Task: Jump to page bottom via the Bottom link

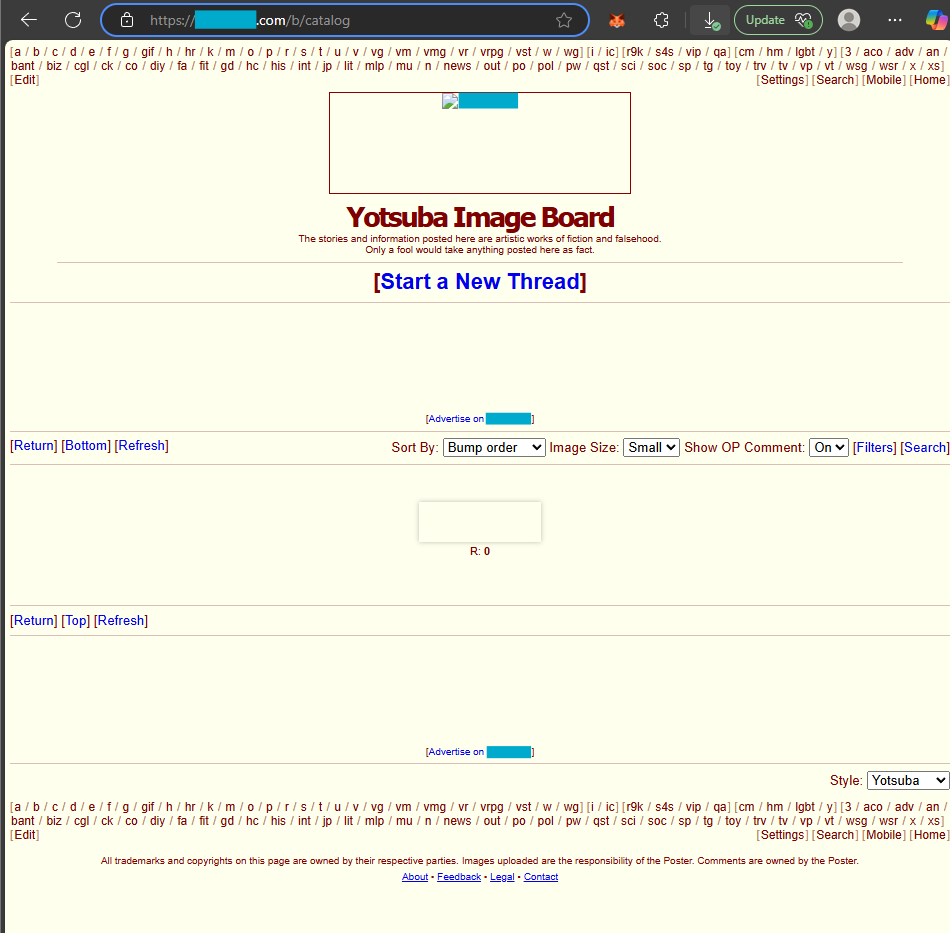Action: (x=86, y=445)
